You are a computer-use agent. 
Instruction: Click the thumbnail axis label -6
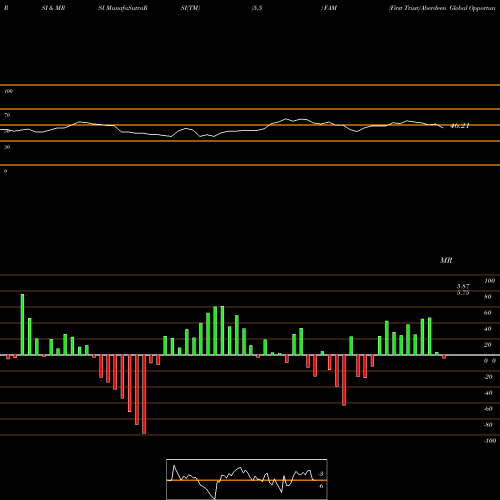click(320, 486)
